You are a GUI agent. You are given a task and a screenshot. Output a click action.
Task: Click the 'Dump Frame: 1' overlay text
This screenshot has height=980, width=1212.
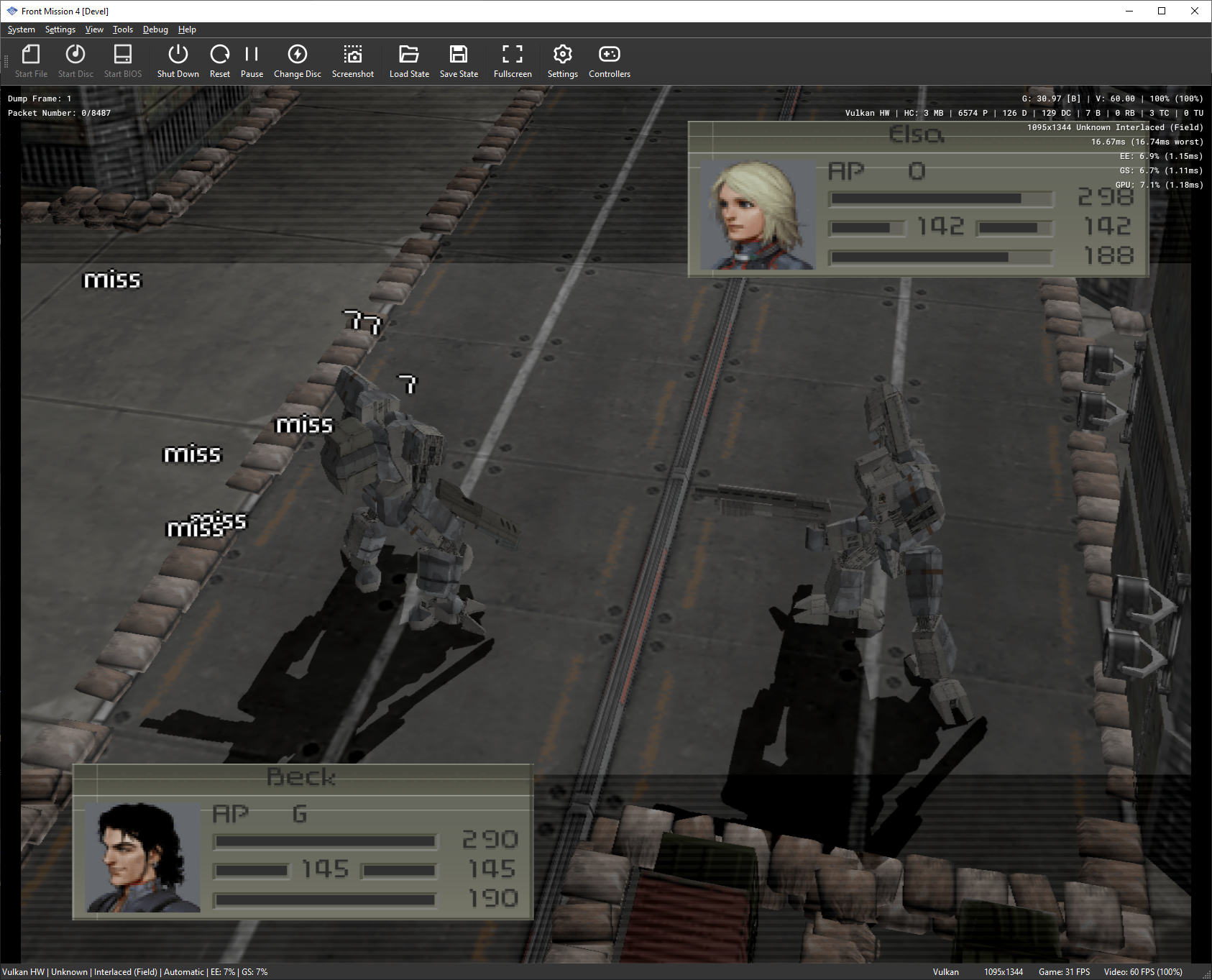tap(40, 99)
